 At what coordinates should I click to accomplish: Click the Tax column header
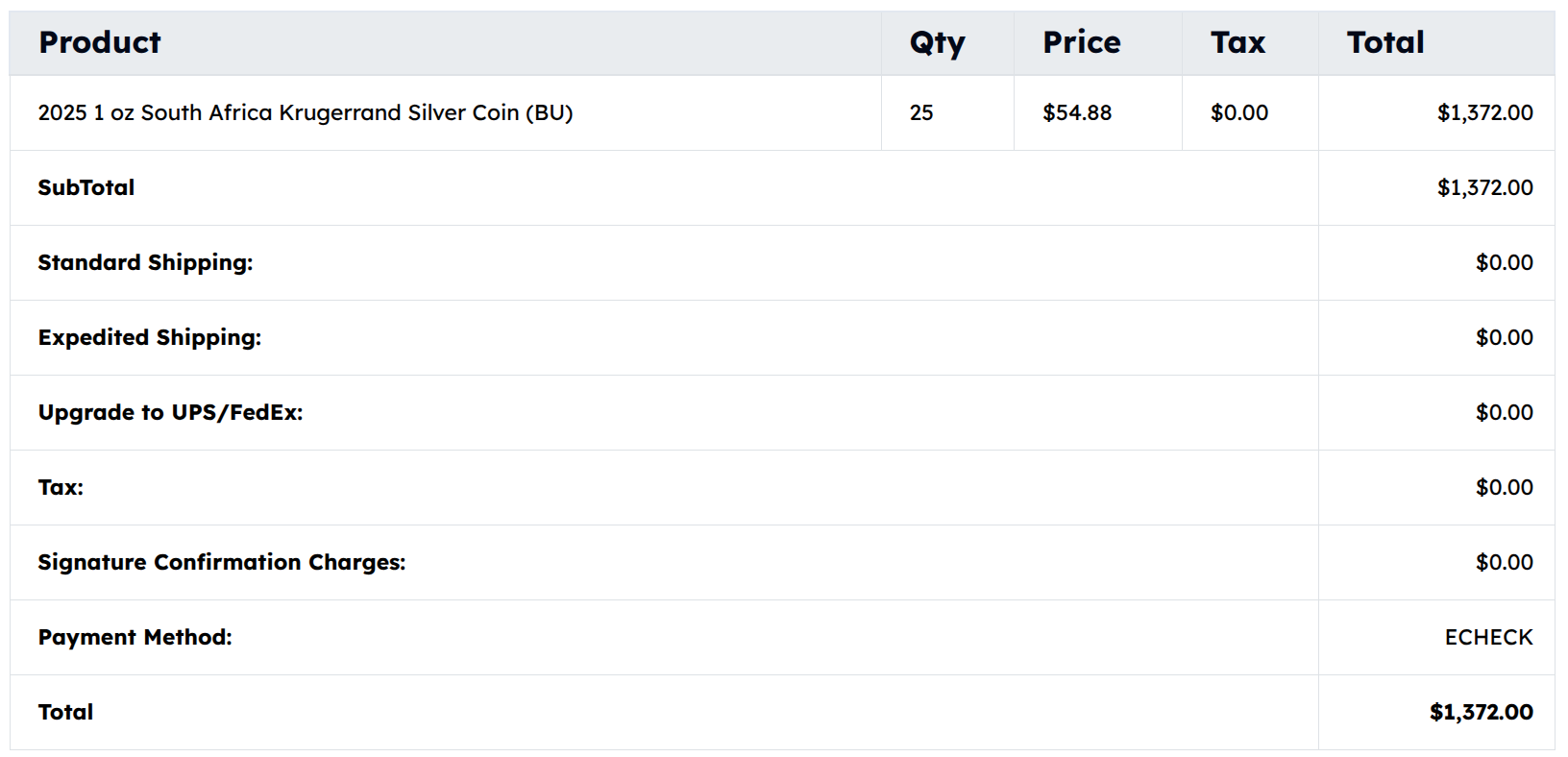coord(1237,42)
